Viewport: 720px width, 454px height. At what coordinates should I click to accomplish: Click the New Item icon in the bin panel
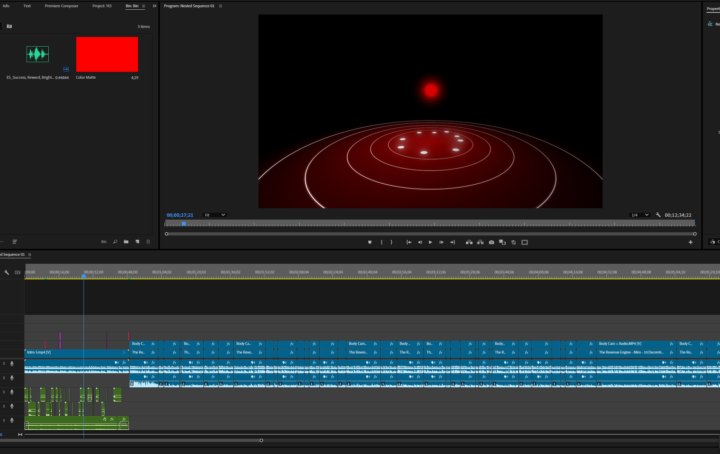137,241
